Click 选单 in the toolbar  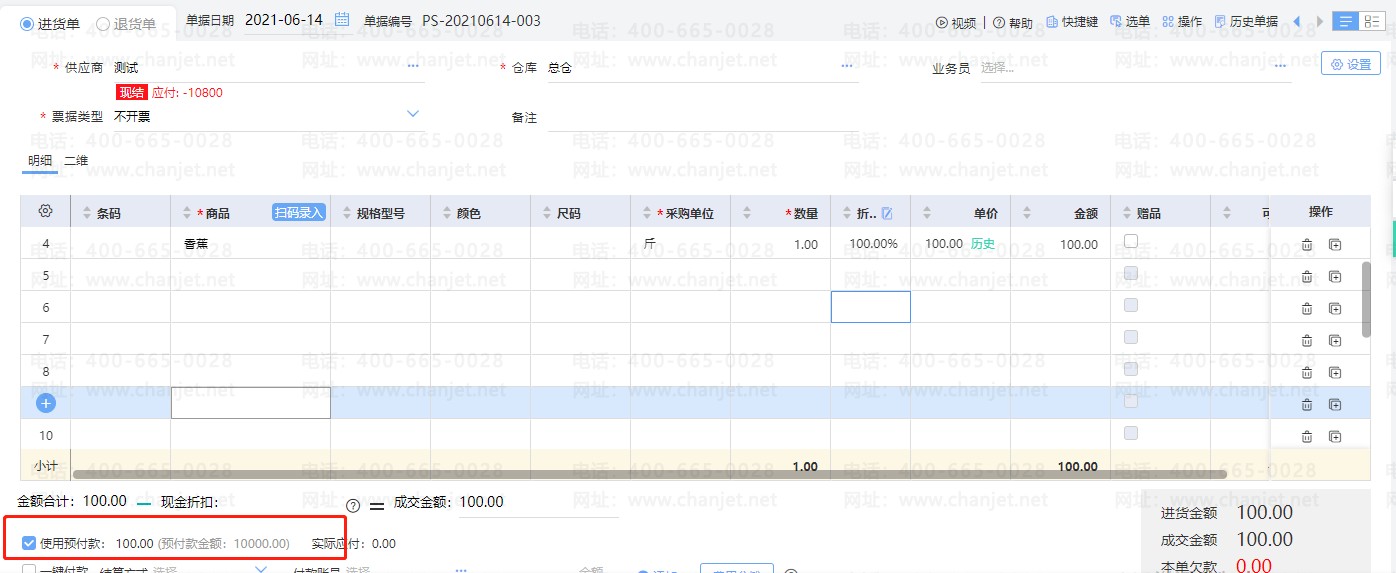(1130, 22)
